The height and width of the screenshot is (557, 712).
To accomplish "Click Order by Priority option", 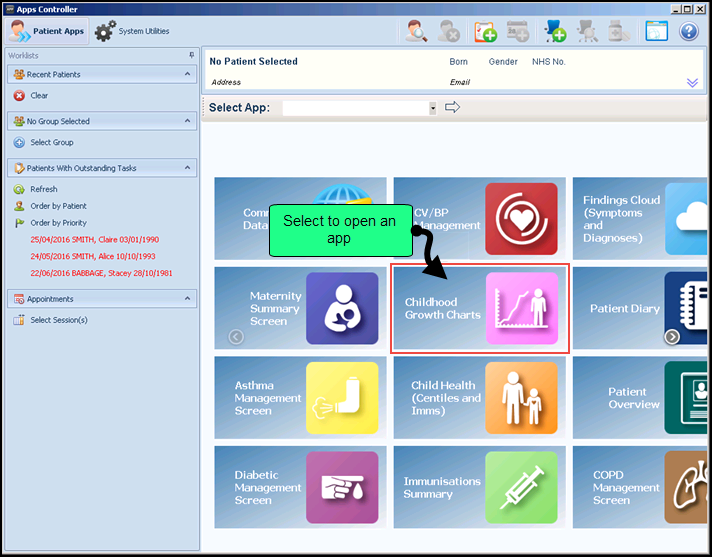I will (58, 223).
